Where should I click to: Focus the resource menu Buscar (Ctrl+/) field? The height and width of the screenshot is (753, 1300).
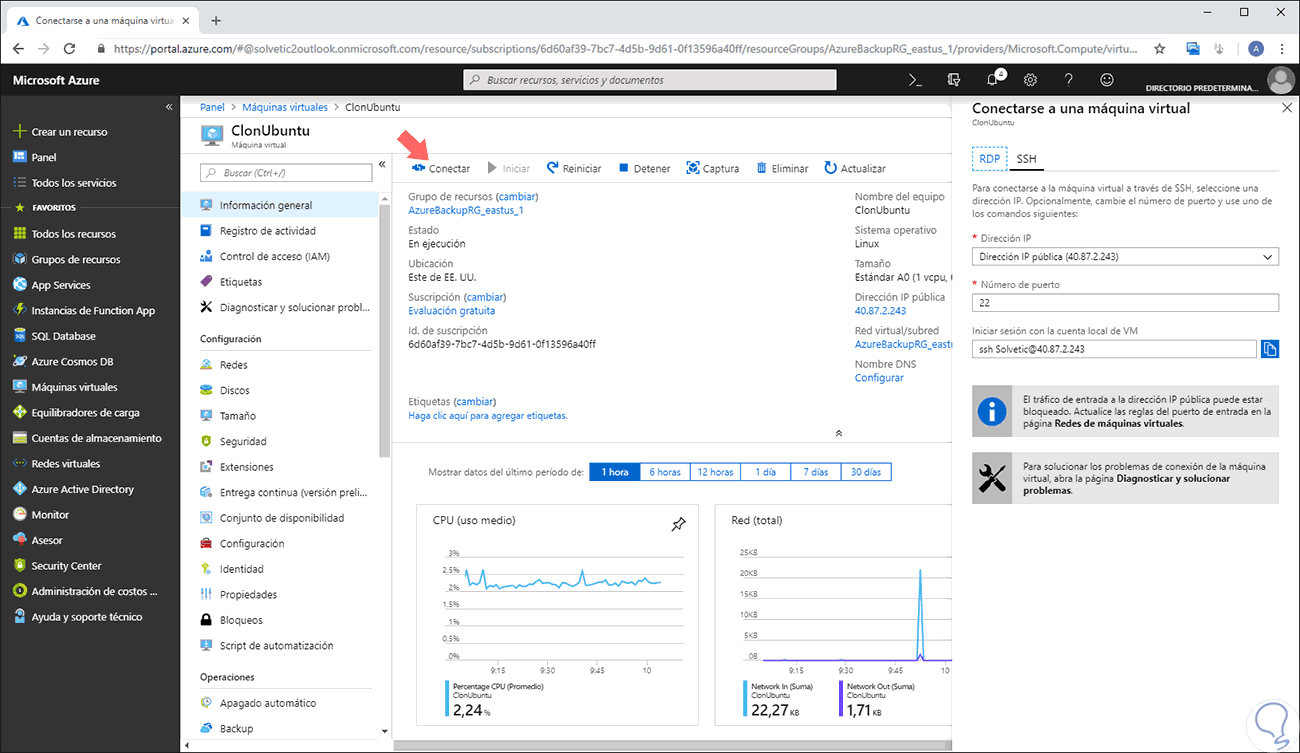point(286,173)
